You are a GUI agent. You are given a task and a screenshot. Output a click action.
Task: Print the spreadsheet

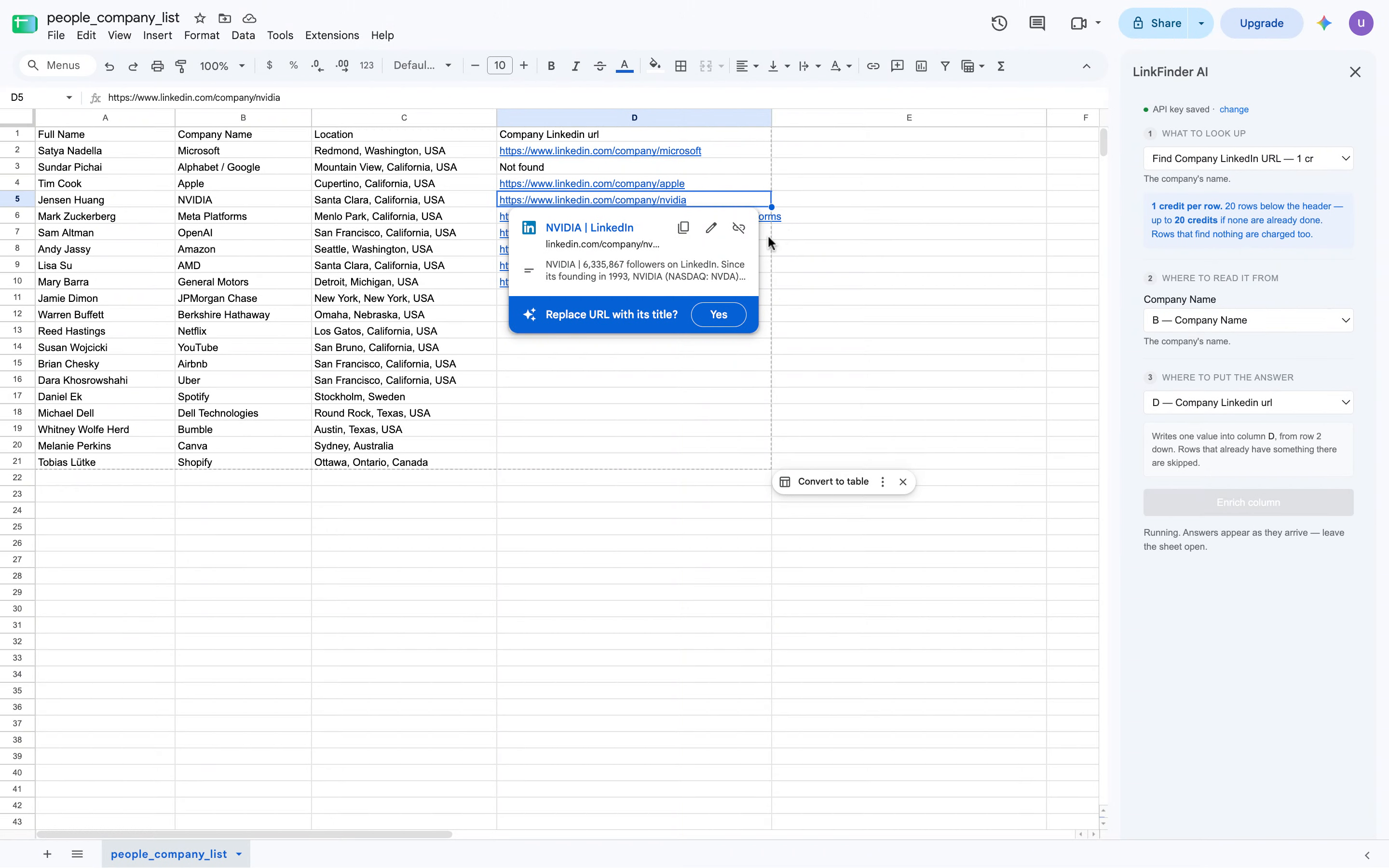pyautogui.click(x=157, y=66)
